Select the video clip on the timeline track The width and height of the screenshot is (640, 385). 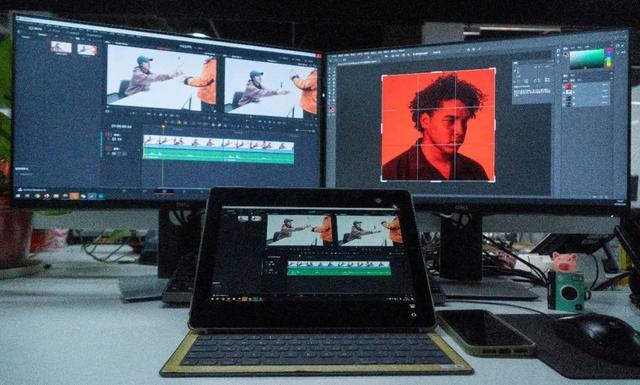tap(218, 142)
